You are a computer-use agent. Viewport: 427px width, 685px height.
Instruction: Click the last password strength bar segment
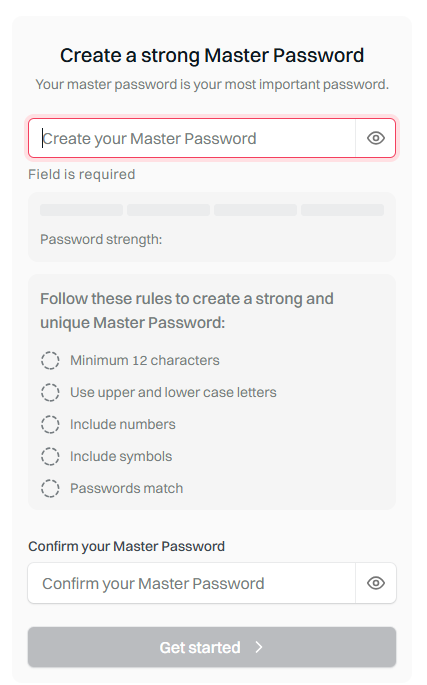pos(343,210)
